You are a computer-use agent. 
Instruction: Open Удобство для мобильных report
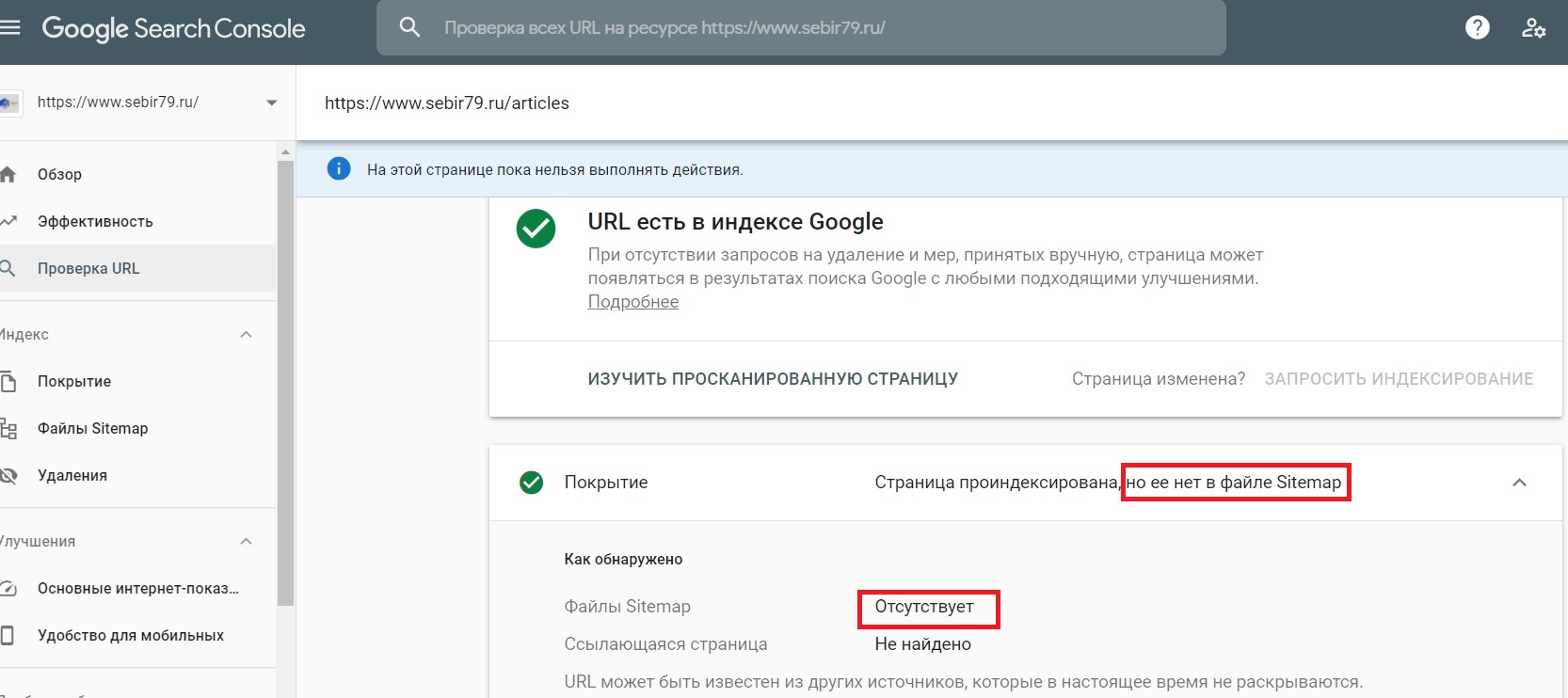[x=130, y=635]
